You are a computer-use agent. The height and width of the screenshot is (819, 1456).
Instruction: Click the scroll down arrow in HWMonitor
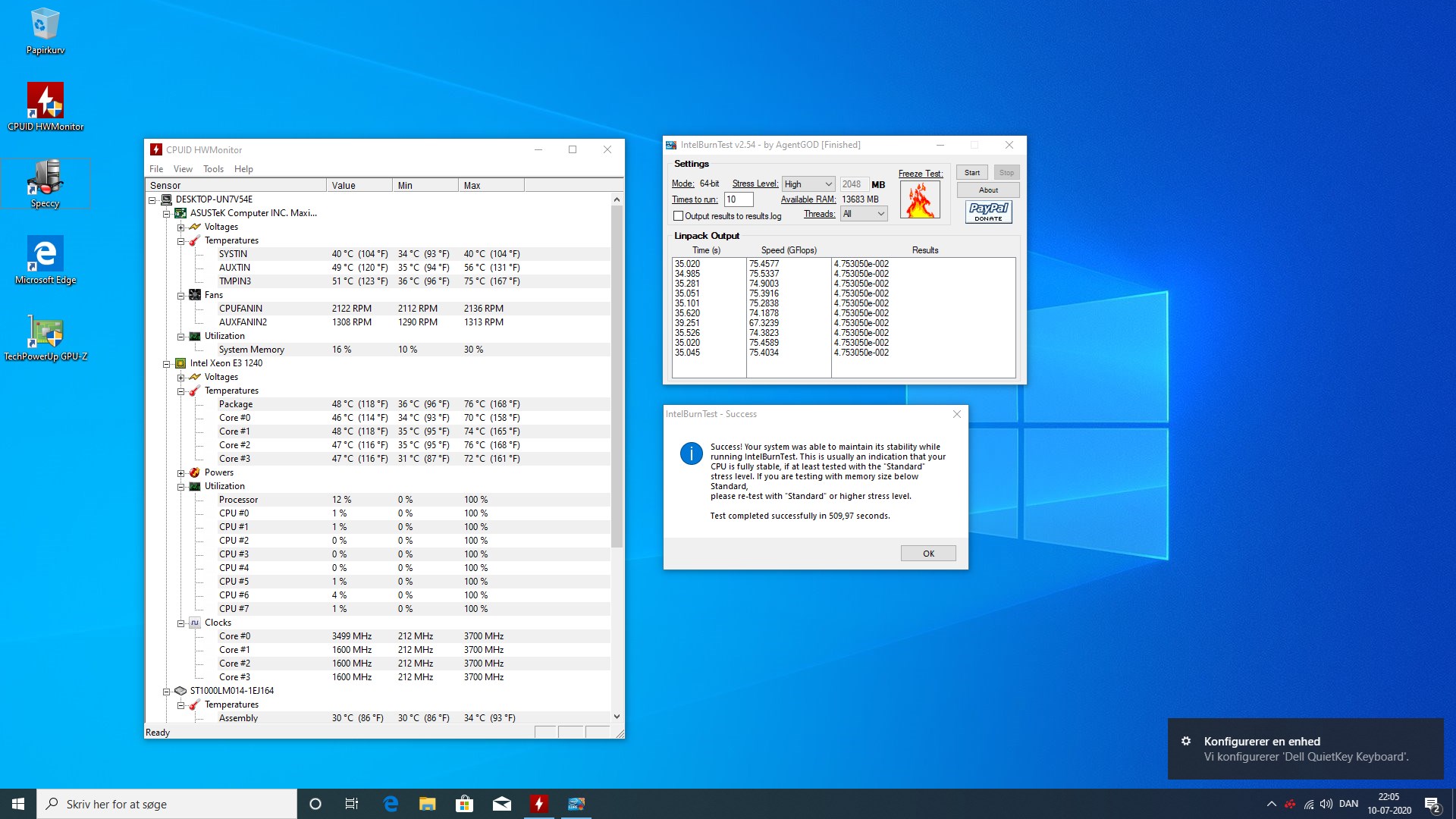coord(617,717)
